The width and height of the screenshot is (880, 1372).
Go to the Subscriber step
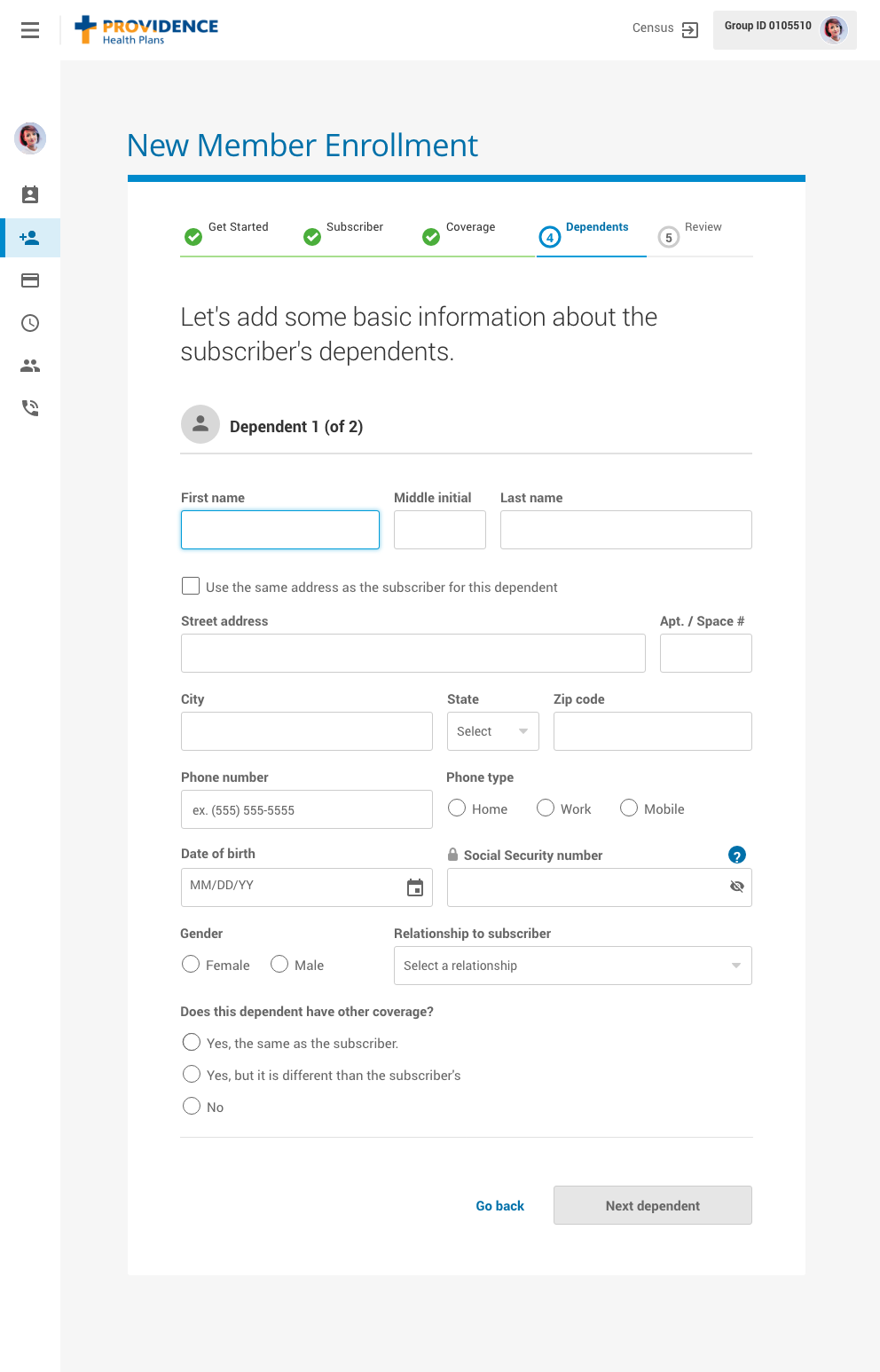point(355,227)
